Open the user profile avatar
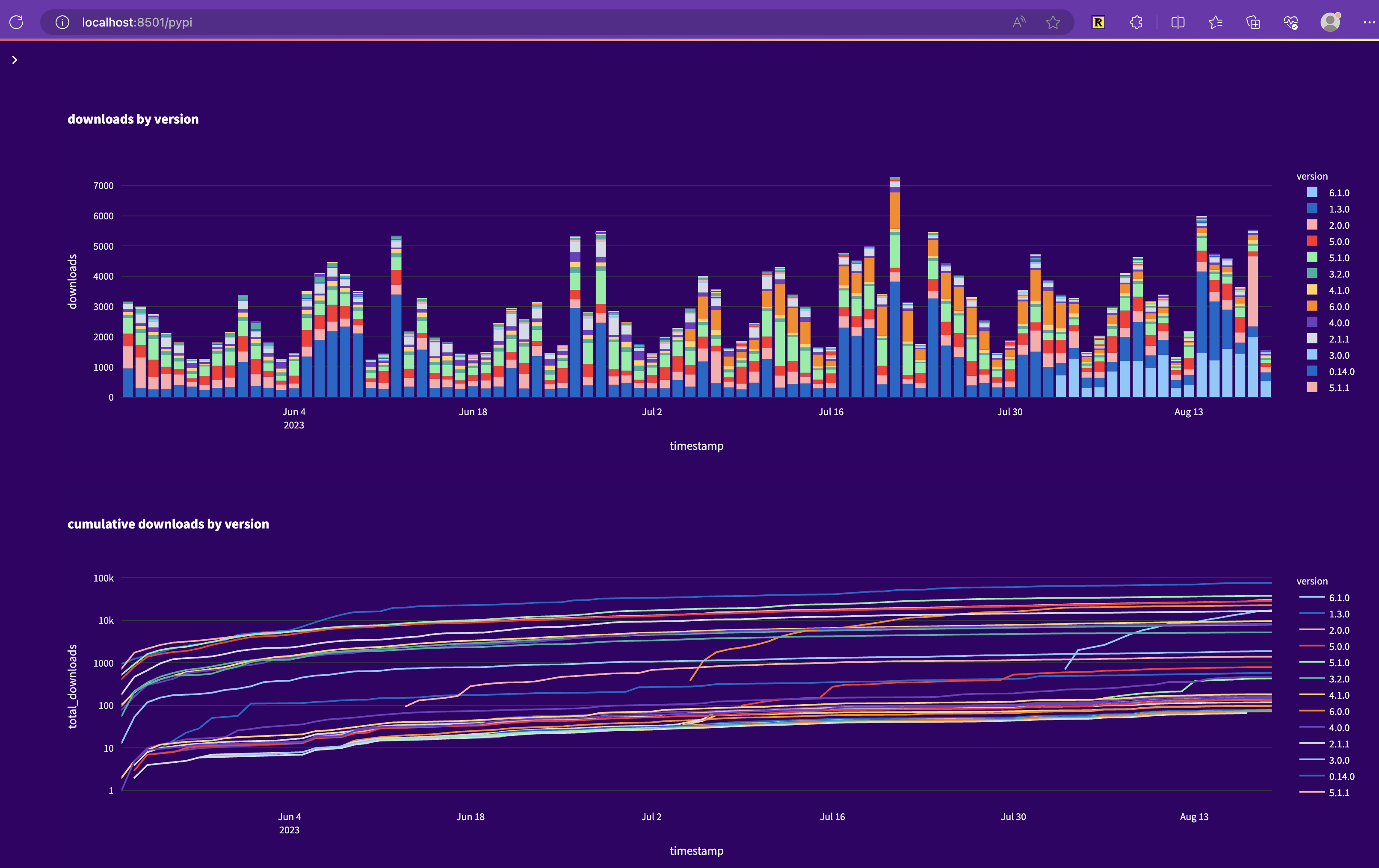The height and width of the screenshot is (868, 1379). pyautogui.click(x=1330, y=22)
